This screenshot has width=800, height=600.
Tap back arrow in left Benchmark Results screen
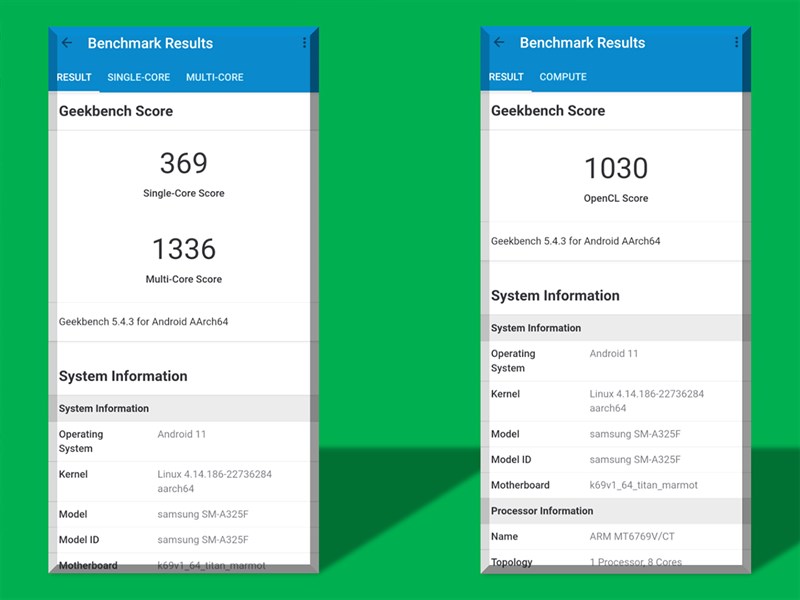(x=67, y=43)
